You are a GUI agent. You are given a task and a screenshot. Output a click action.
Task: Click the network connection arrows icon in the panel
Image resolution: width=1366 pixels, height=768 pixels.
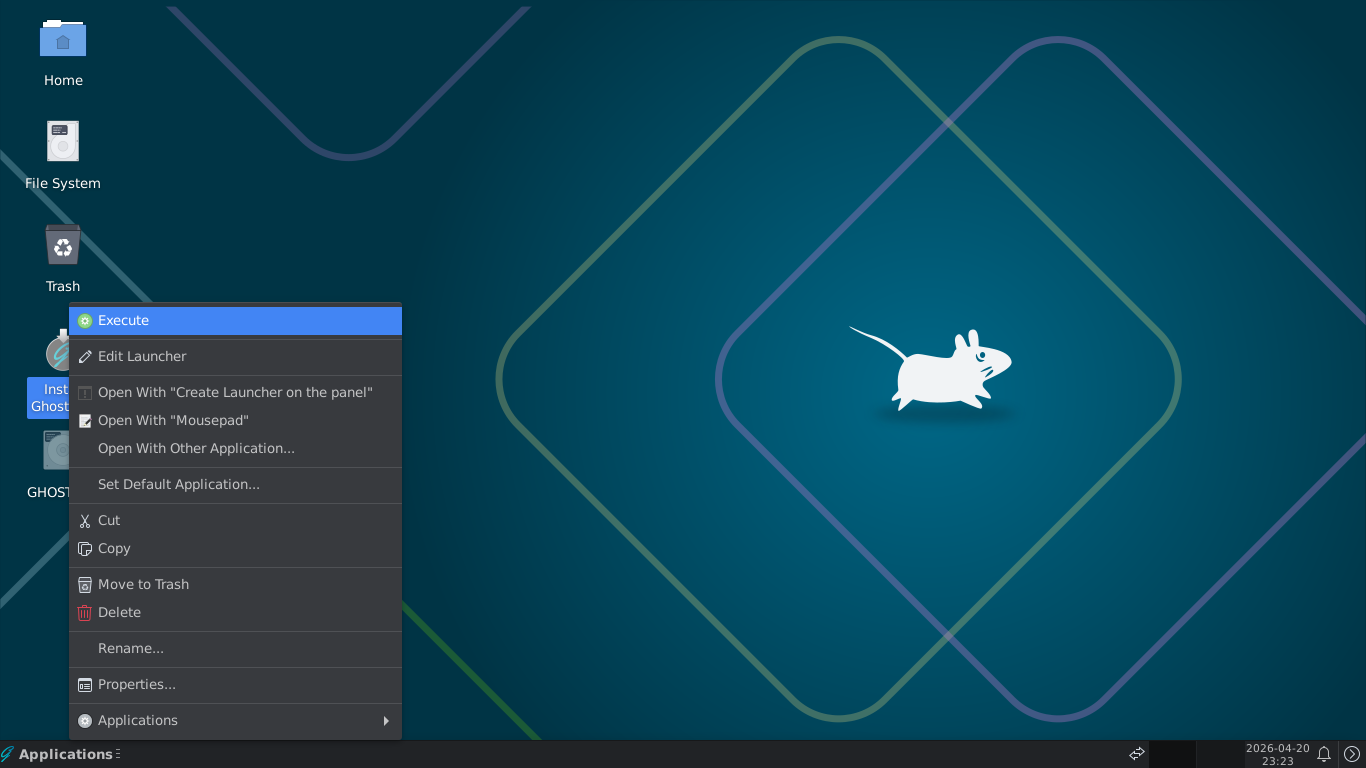(x=1137, y=754)
